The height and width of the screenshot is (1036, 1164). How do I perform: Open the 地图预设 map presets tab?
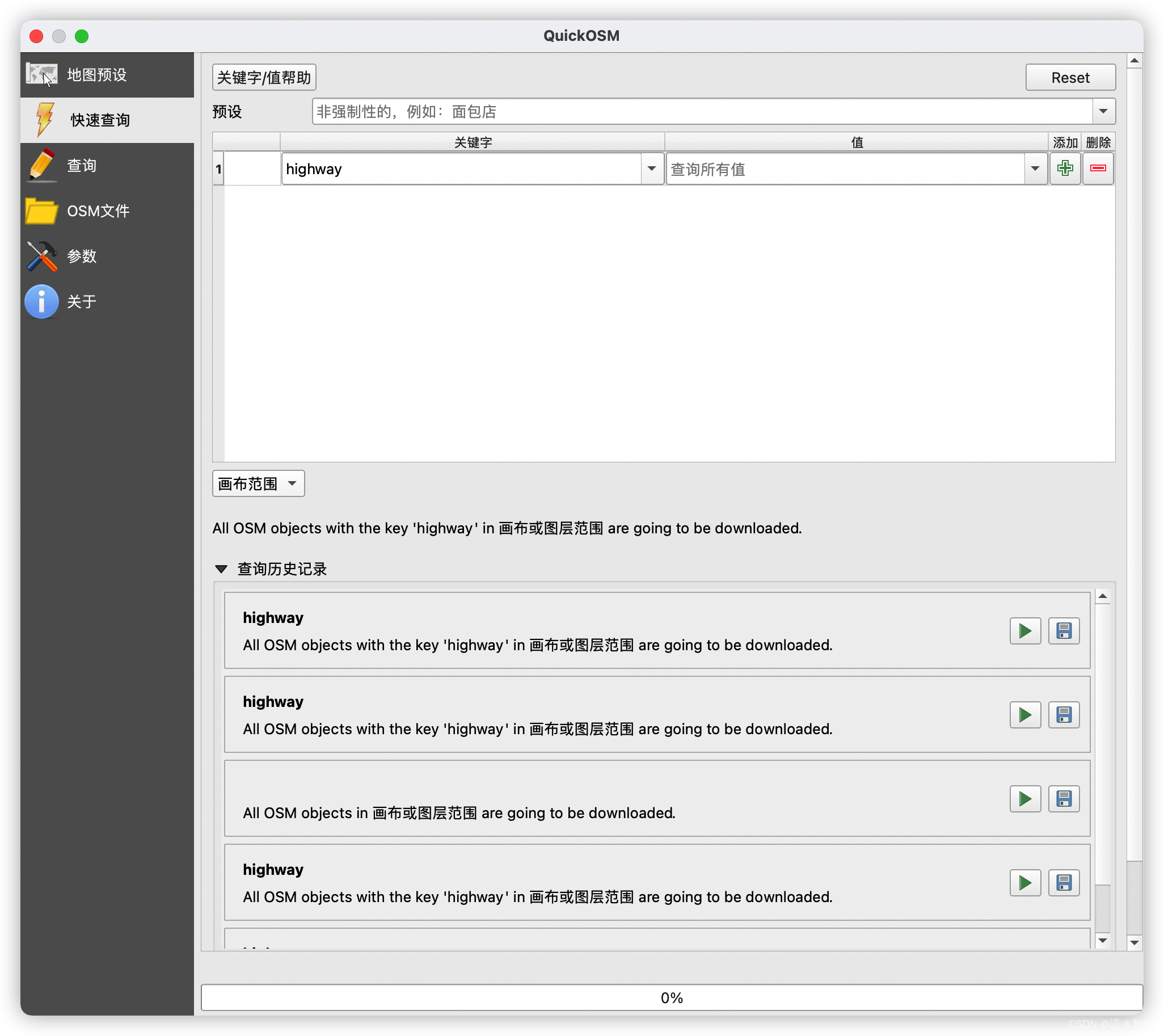tap(96, 75)
